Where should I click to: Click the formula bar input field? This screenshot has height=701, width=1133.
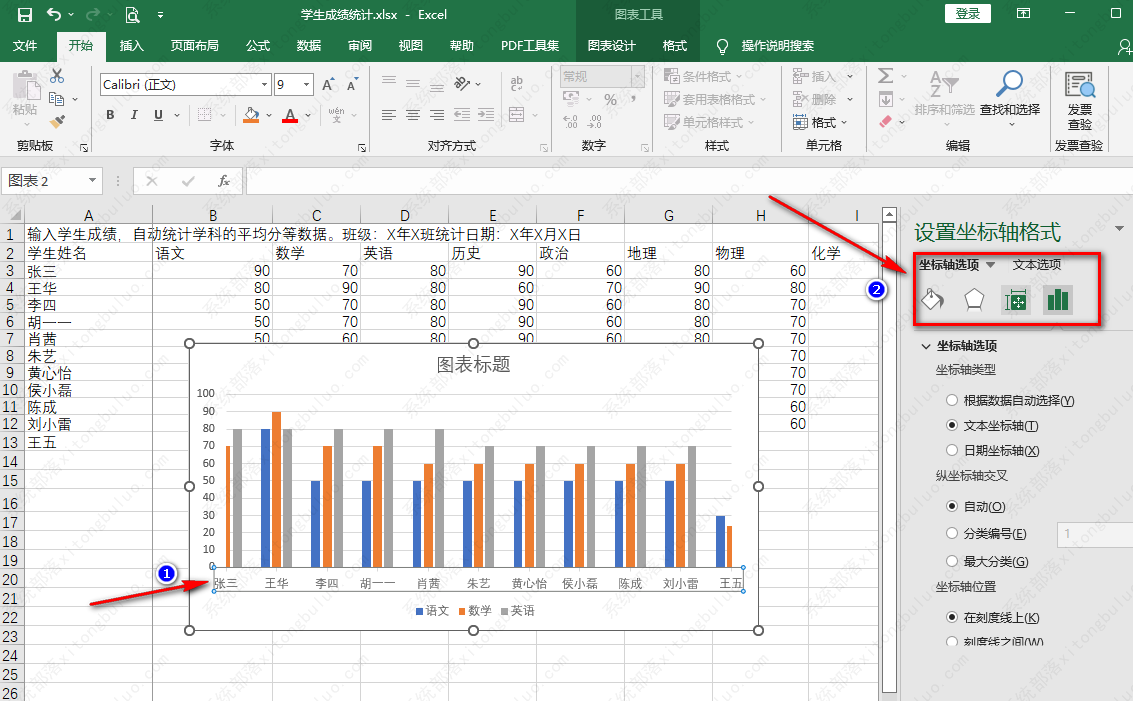tap(689, 181)
